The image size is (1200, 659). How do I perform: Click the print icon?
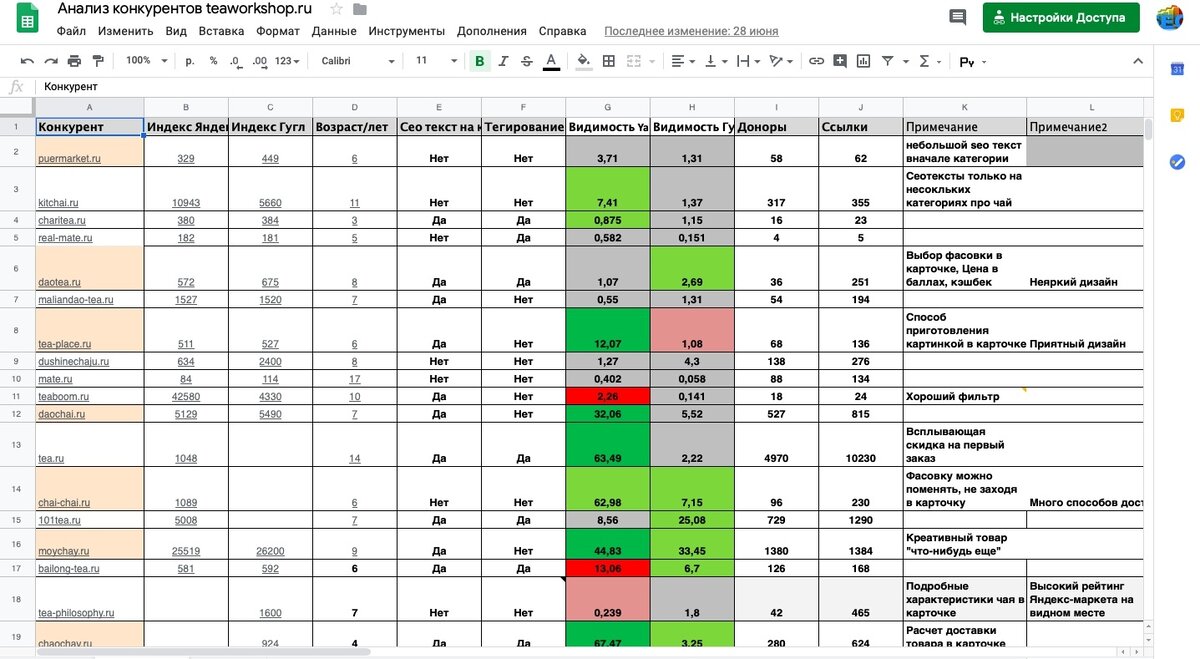[74, 61]
